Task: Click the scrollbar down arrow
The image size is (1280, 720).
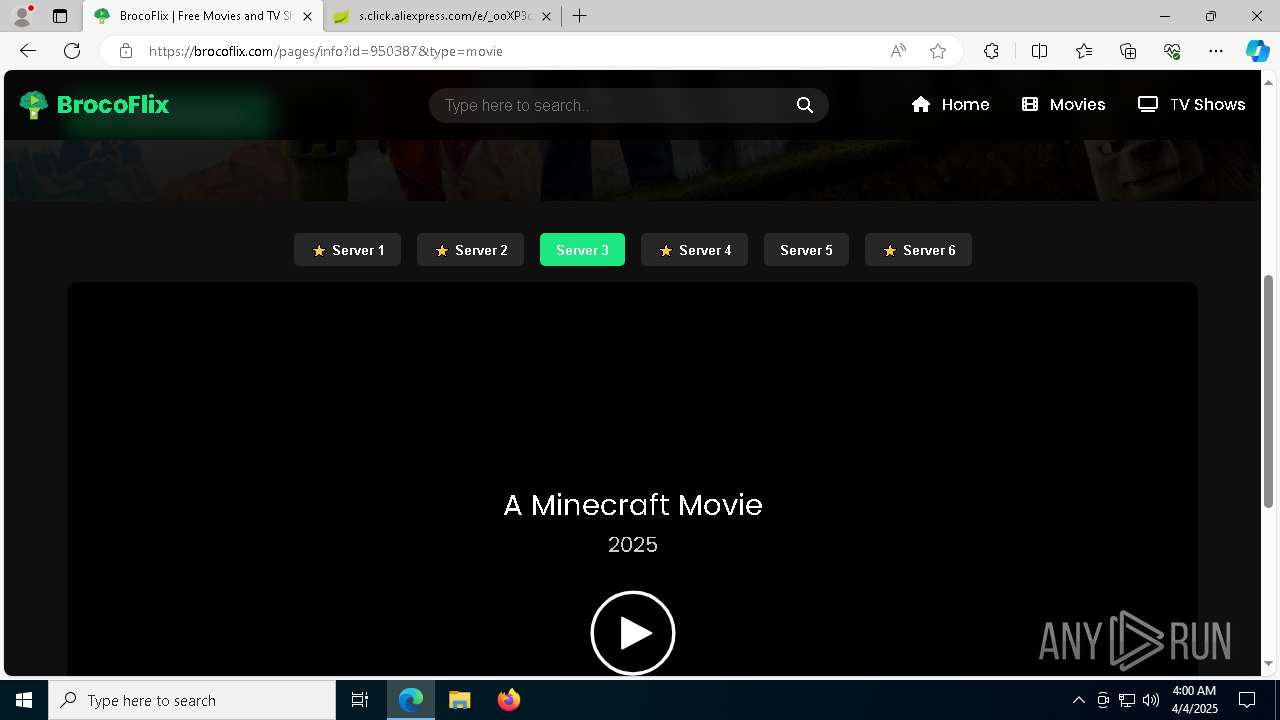Action: tap(1269, 663)
